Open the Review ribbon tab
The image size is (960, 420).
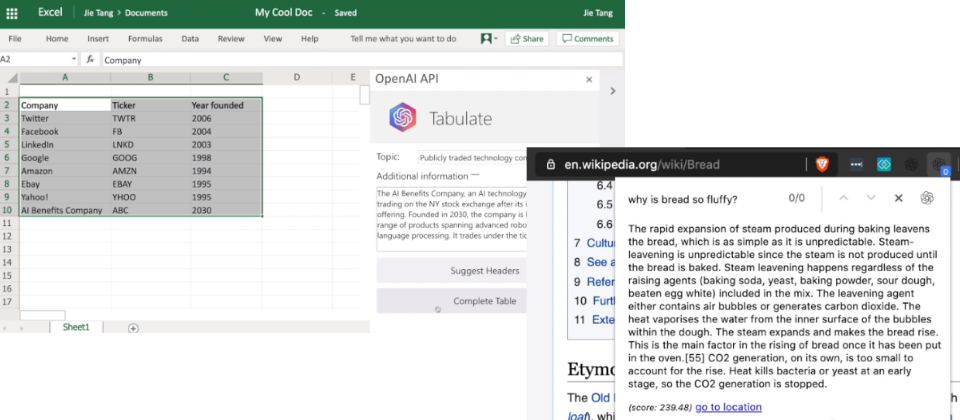coord(231,39)
